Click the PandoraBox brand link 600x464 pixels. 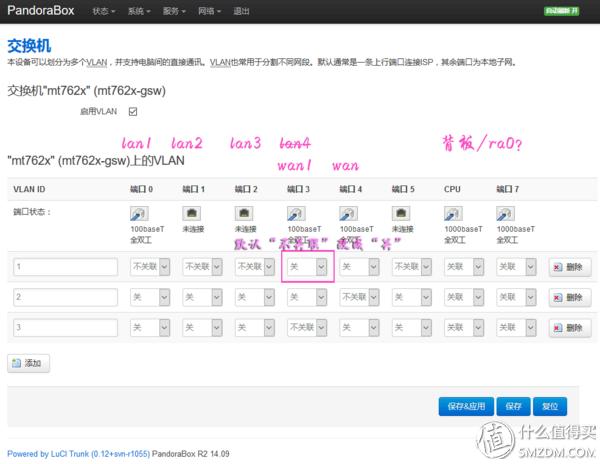tap(41, 10)
